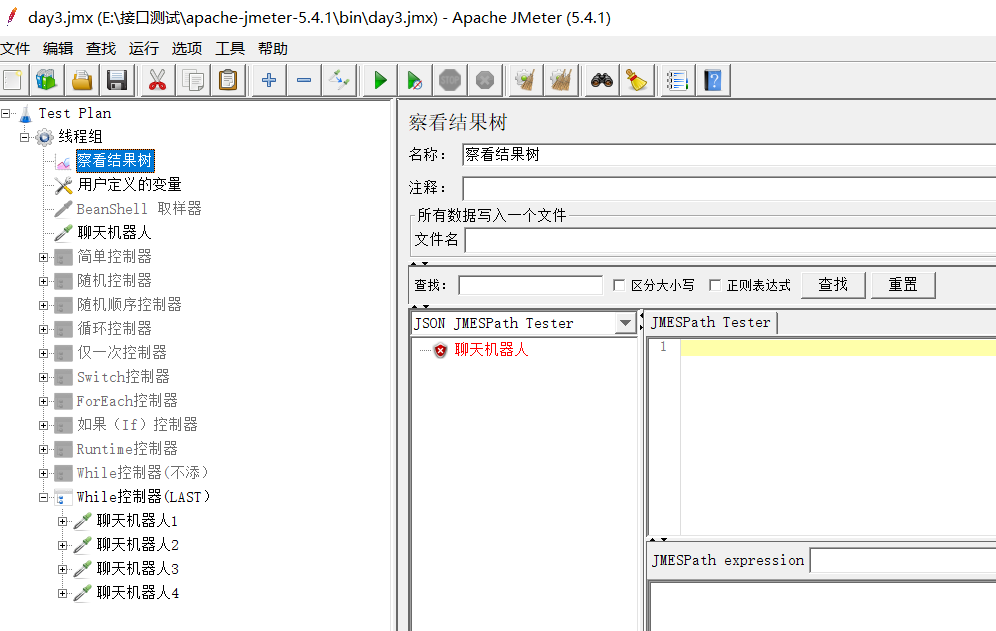
Task: Expand the 随机控制器 node
Action: point(43,282)
